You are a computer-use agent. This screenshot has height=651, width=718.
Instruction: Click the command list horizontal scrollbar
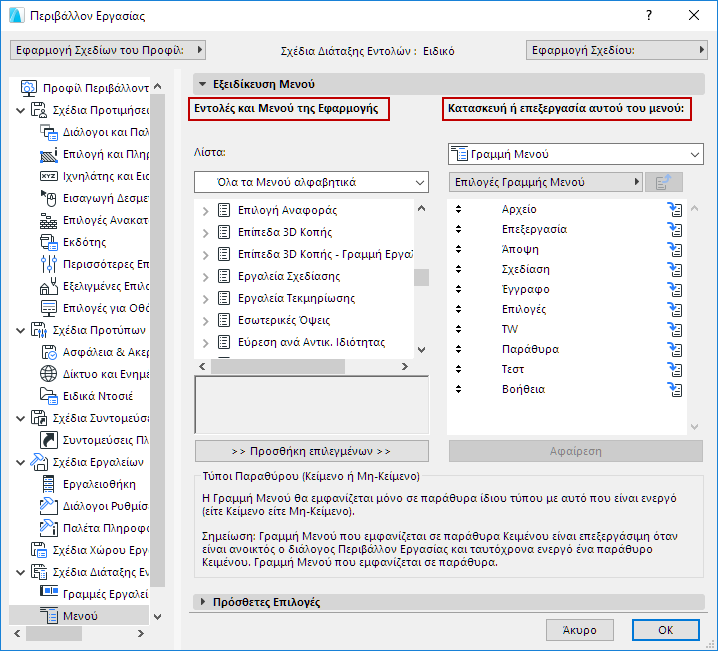278,367
